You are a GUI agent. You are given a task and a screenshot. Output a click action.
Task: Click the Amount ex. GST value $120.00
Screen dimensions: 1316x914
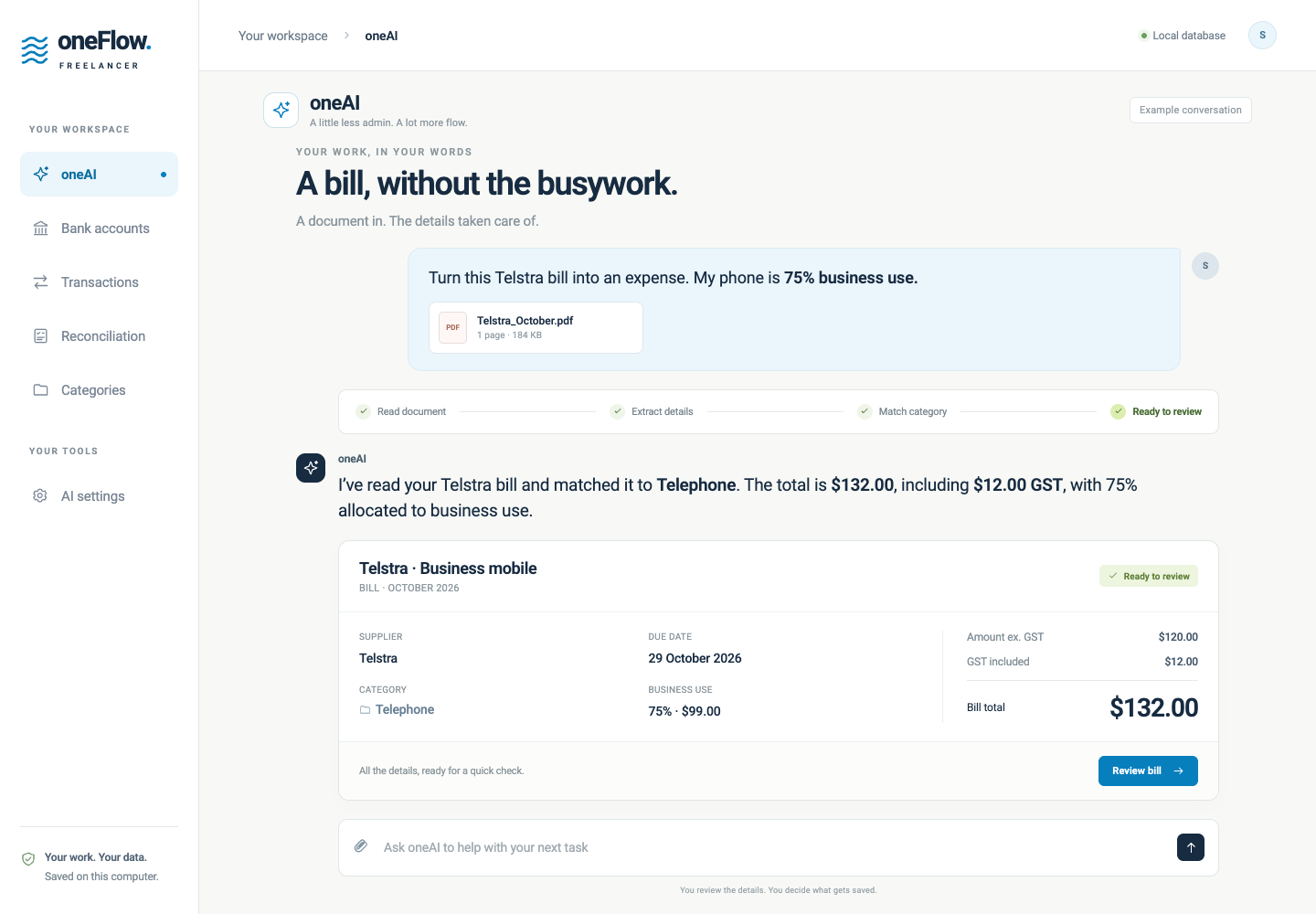1178,637
